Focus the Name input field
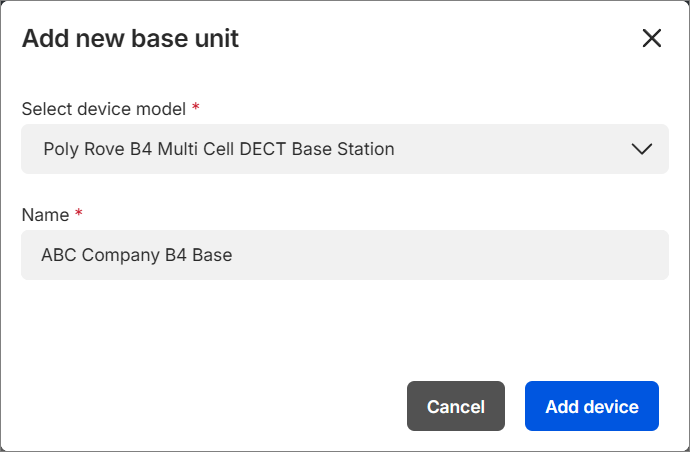This screenshot has height=452, width=690. point(344,255)
